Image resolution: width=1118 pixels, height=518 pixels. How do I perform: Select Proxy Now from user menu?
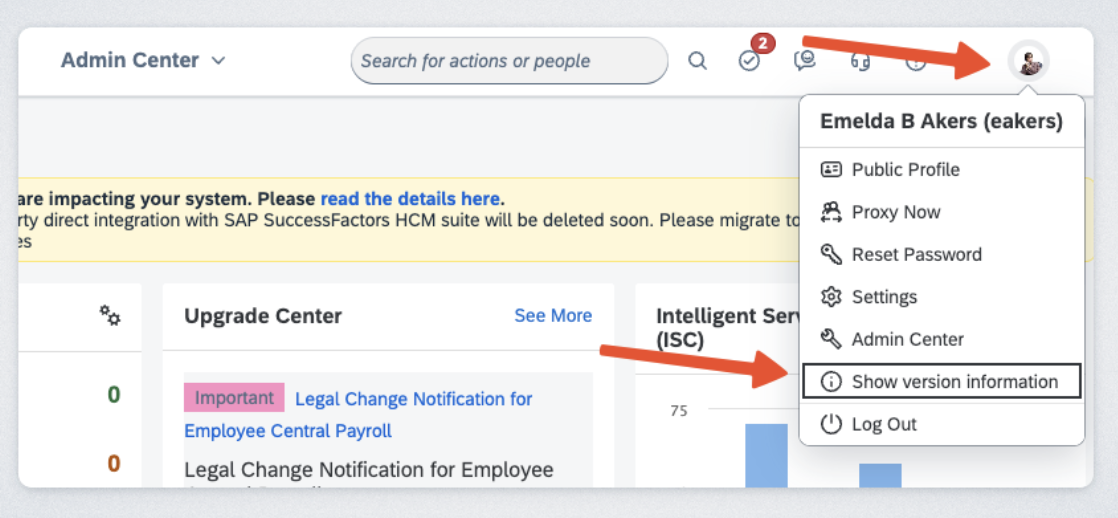[x=895, y=212]
